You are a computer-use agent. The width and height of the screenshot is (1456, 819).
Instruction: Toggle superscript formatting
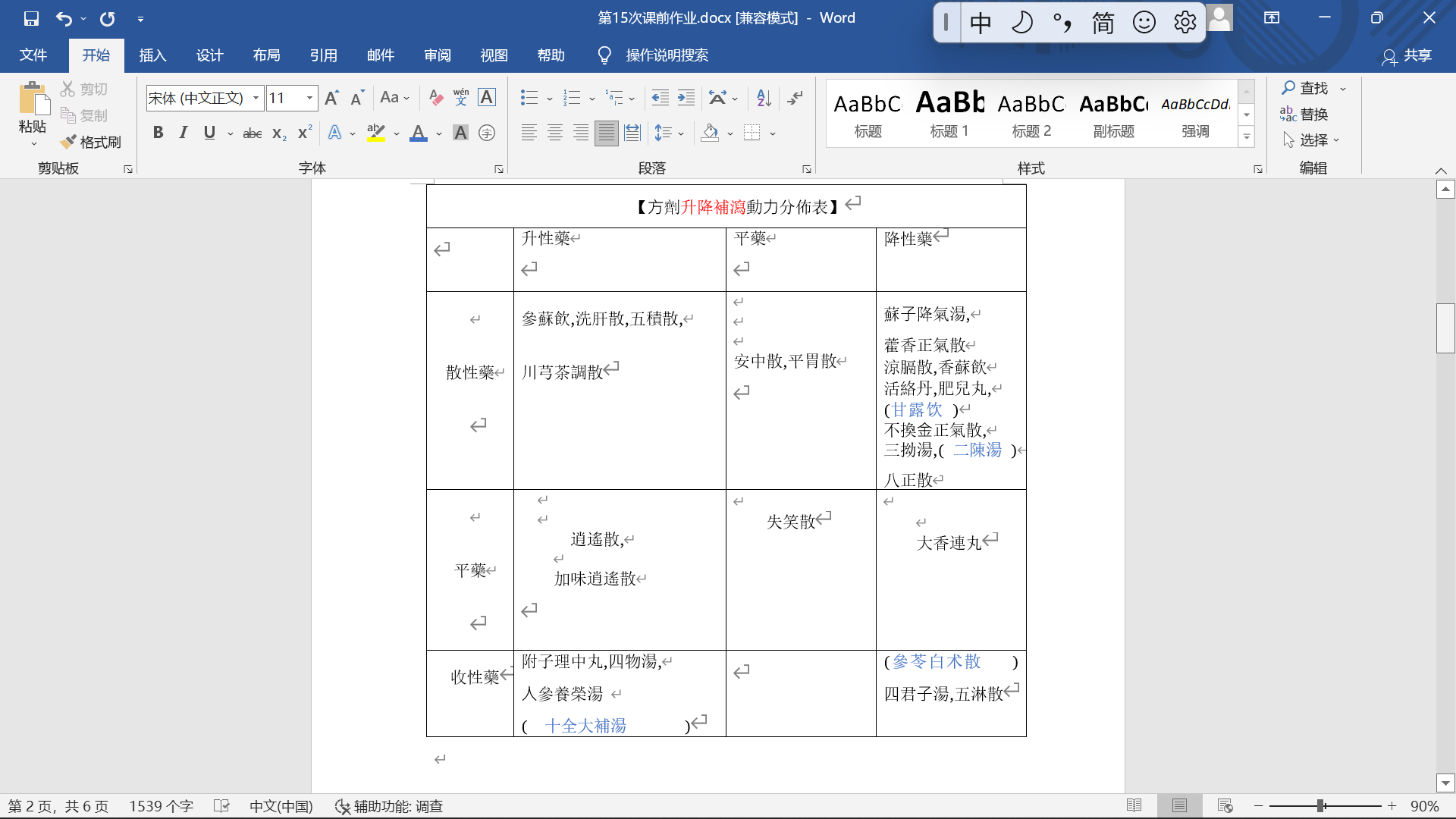(305, 133)
